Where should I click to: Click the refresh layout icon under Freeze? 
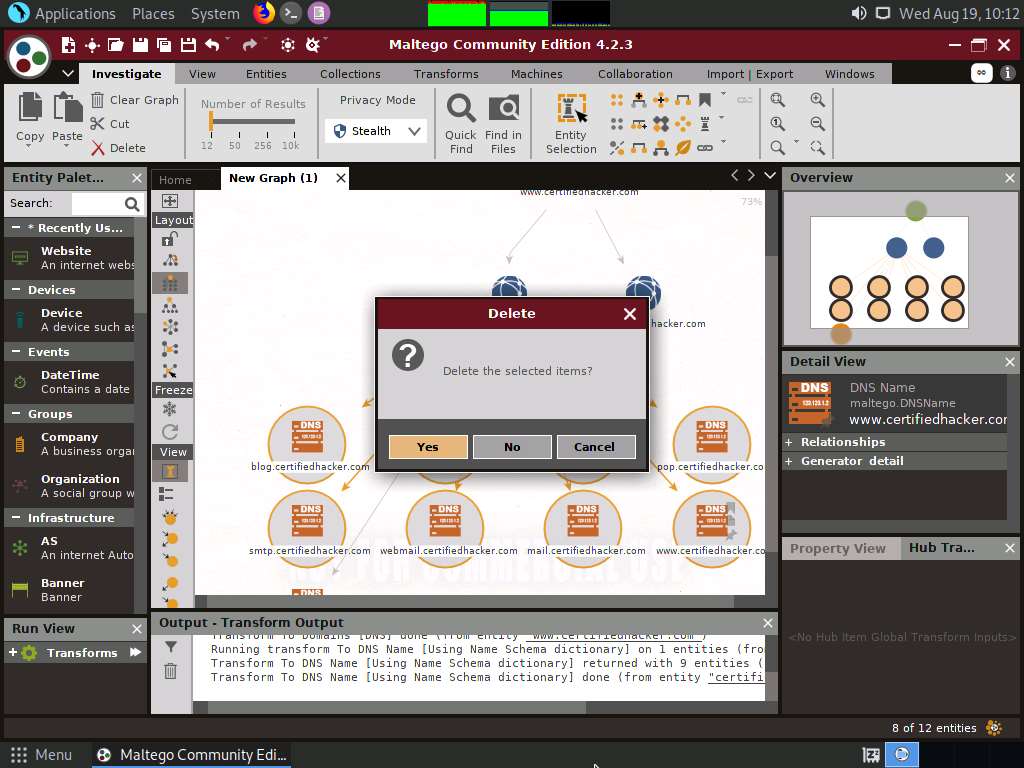170,432
